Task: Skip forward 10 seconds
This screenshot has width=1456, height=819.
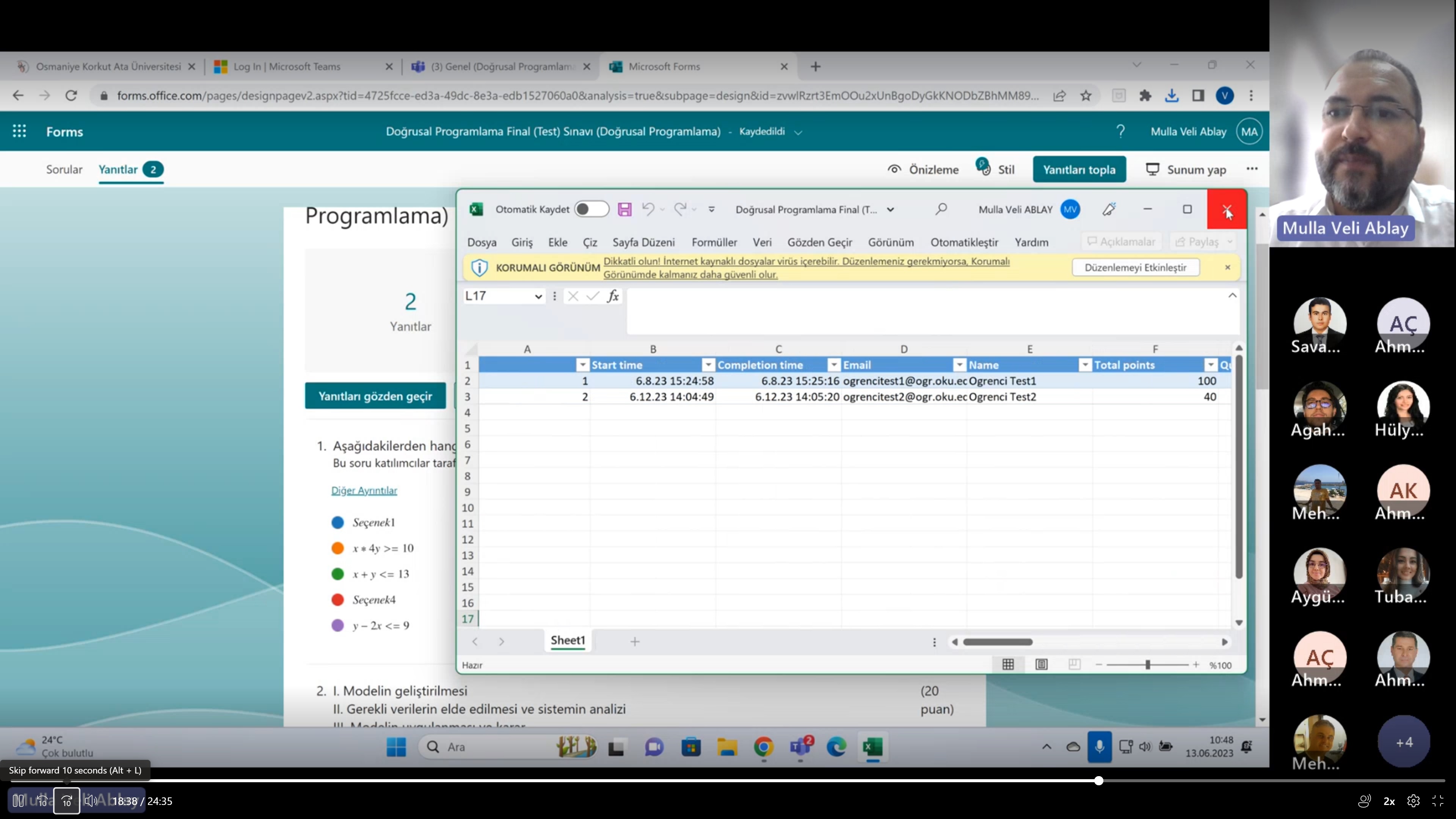Action: coord(67,801)
